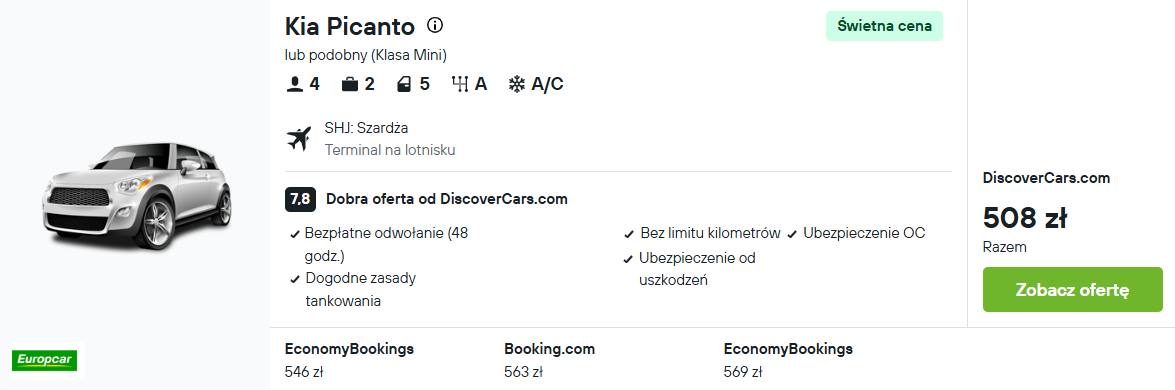This screenshot has height=390, width=1175.
Task: Click the 7,8 rating badge
Action: pos(300,199)
